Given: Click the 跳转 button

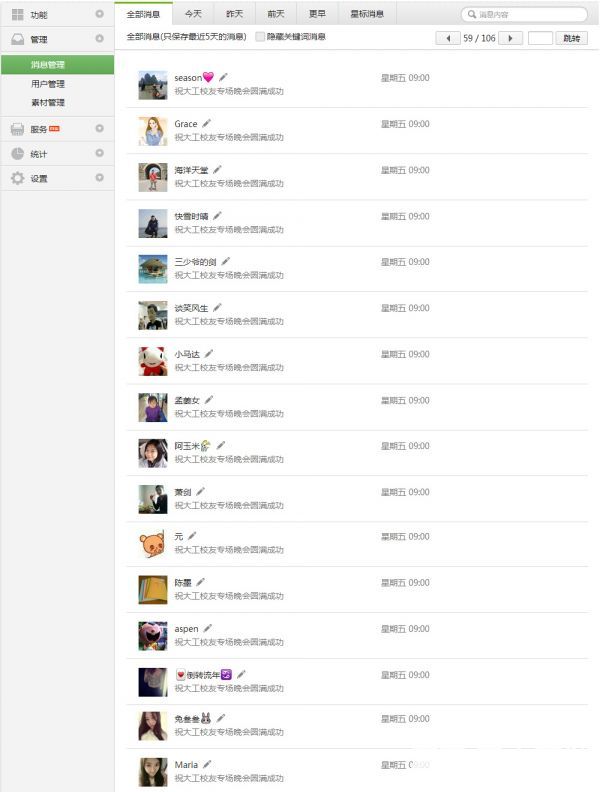Looking at the screenshot, I should tap(572, 38).
